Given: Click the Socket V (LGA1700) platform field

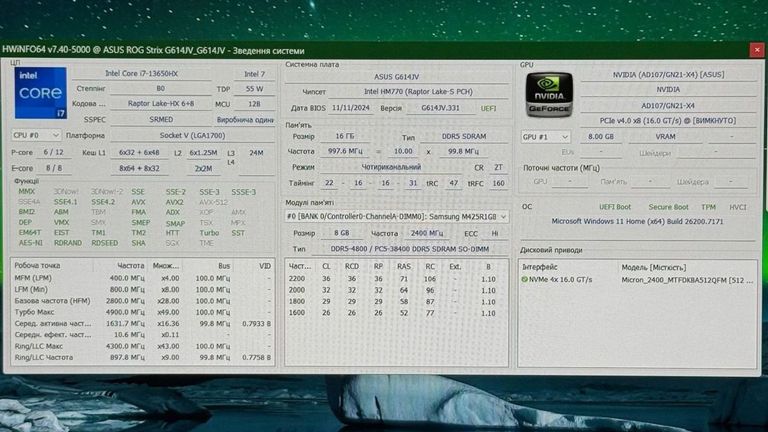Looking at the screenshot, I should coord(192,135).
